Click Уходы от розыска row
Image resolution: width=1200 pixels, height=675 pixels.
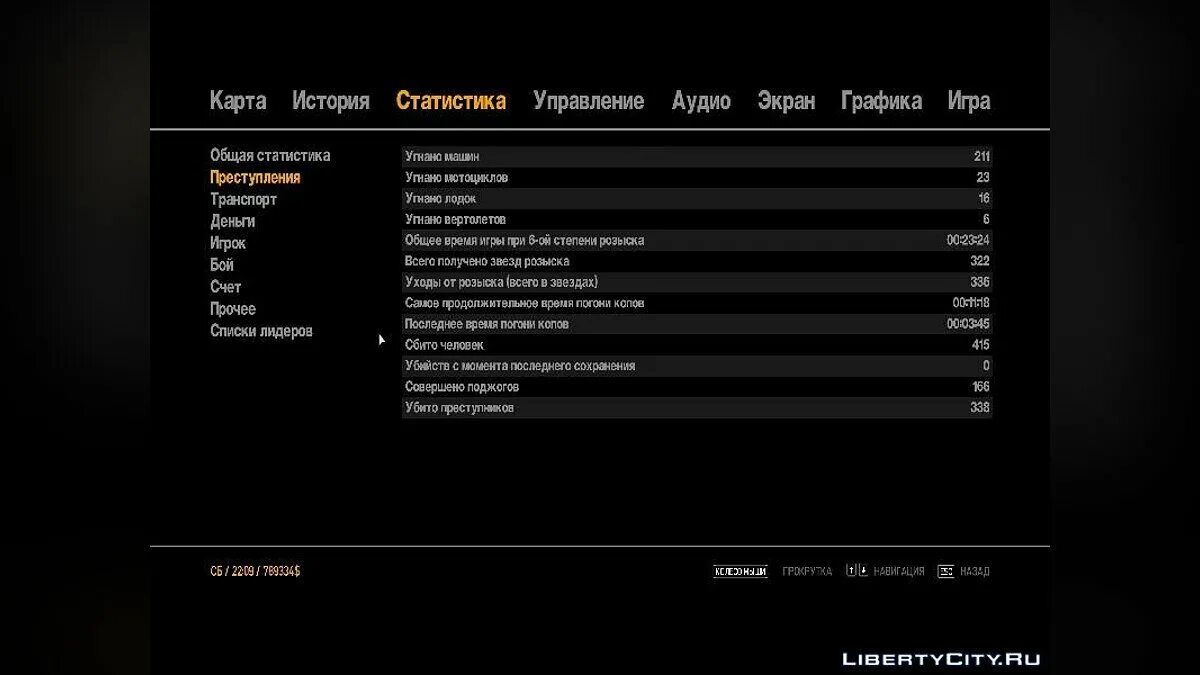697,282
